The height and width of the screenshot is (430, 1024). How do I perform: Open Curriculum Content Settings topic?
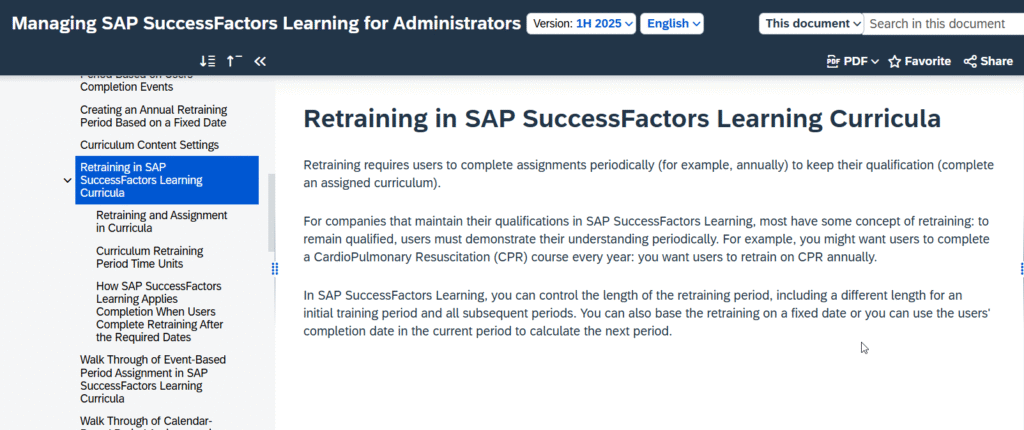149,145
